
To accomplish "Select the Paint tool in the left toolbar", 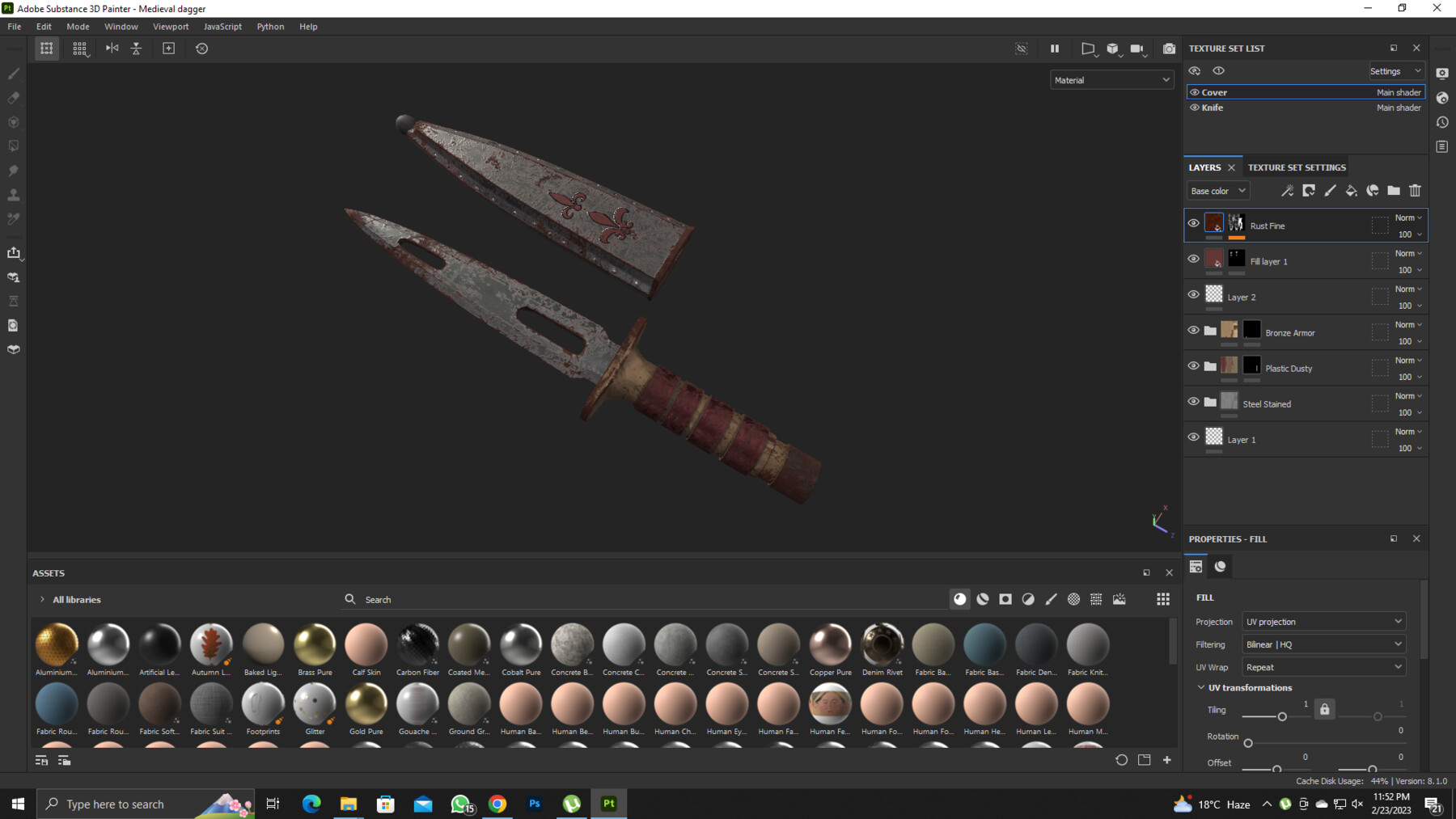I will (13, 74).
